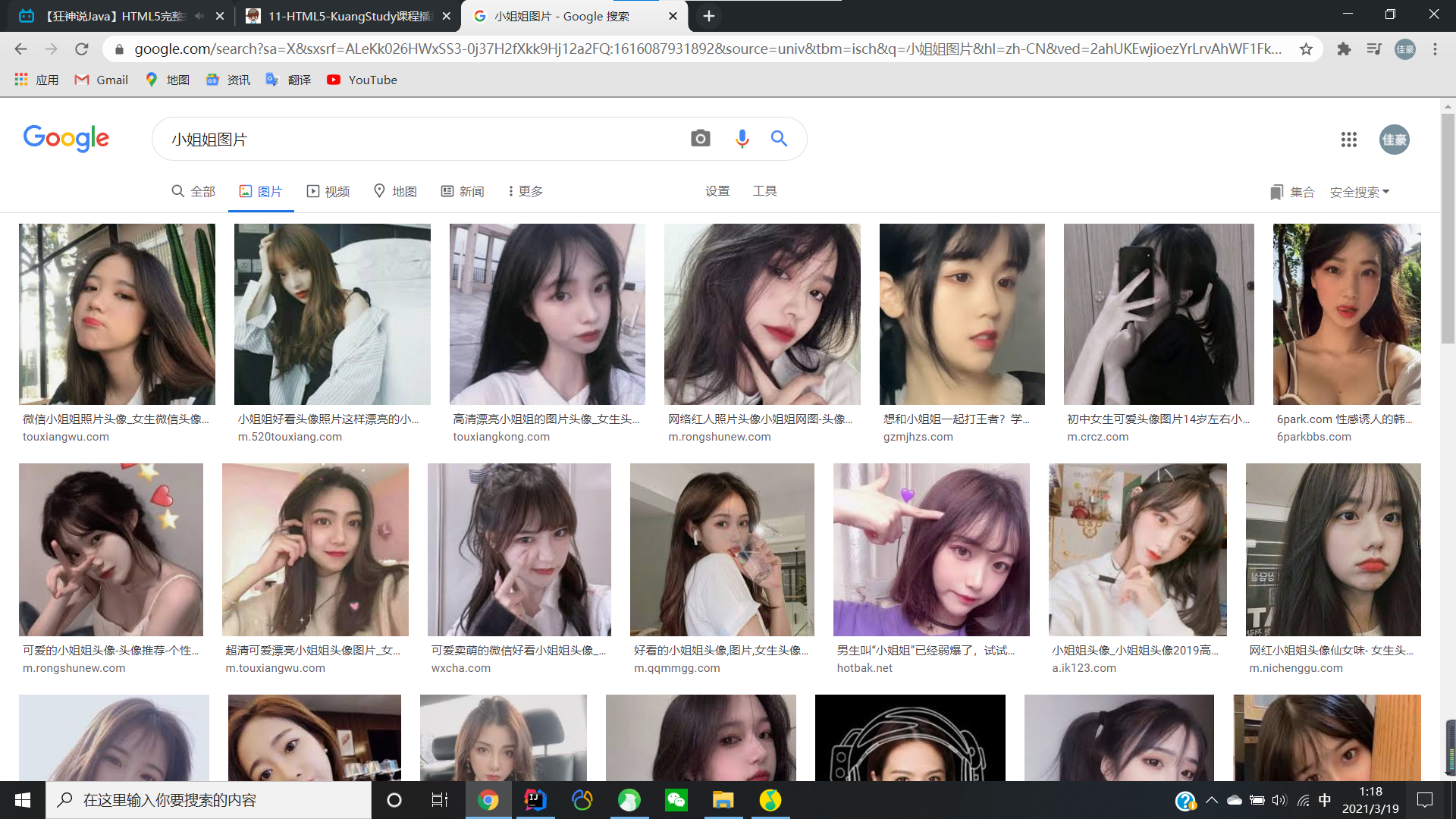Open the 6parkbbs.com image result
Viewport: 1456px width, 819px height.
click(x=1347, y=314)
